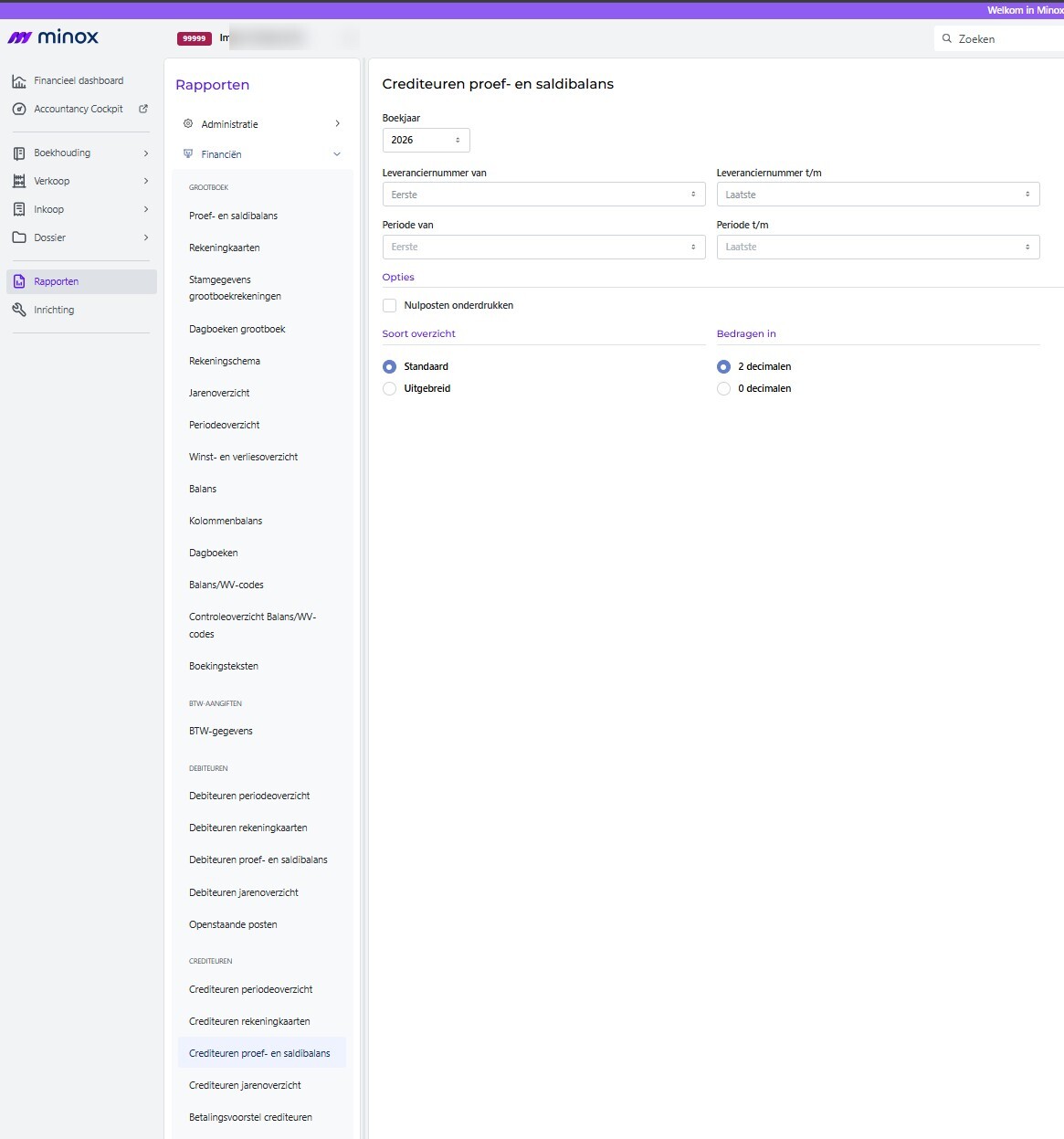Viewport: 1064px width, 1139px height.
Task: Open Winst- en verliesoverzicht report
Action: pyautogui.click(x=244, y=457)
